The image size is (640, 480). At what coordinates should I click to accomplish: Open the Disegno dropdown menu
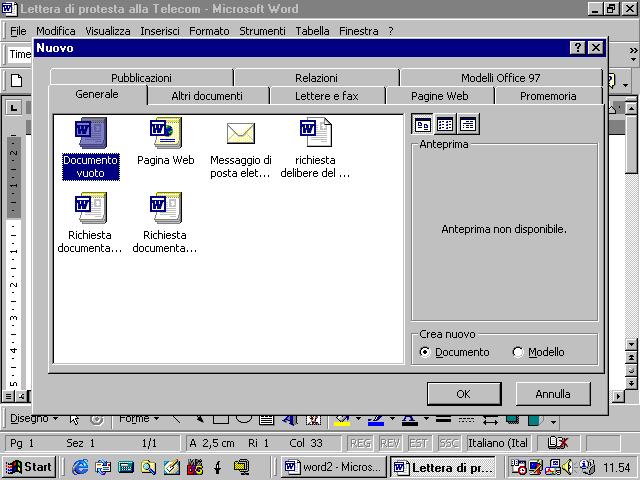pos(34,419)
